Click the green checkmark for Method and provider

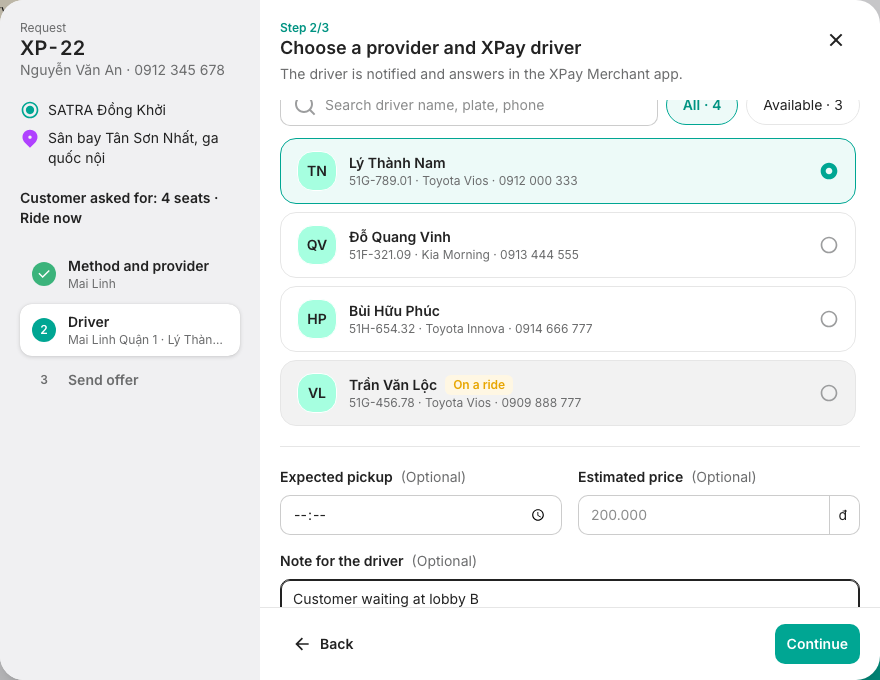[x=44, y=274]
